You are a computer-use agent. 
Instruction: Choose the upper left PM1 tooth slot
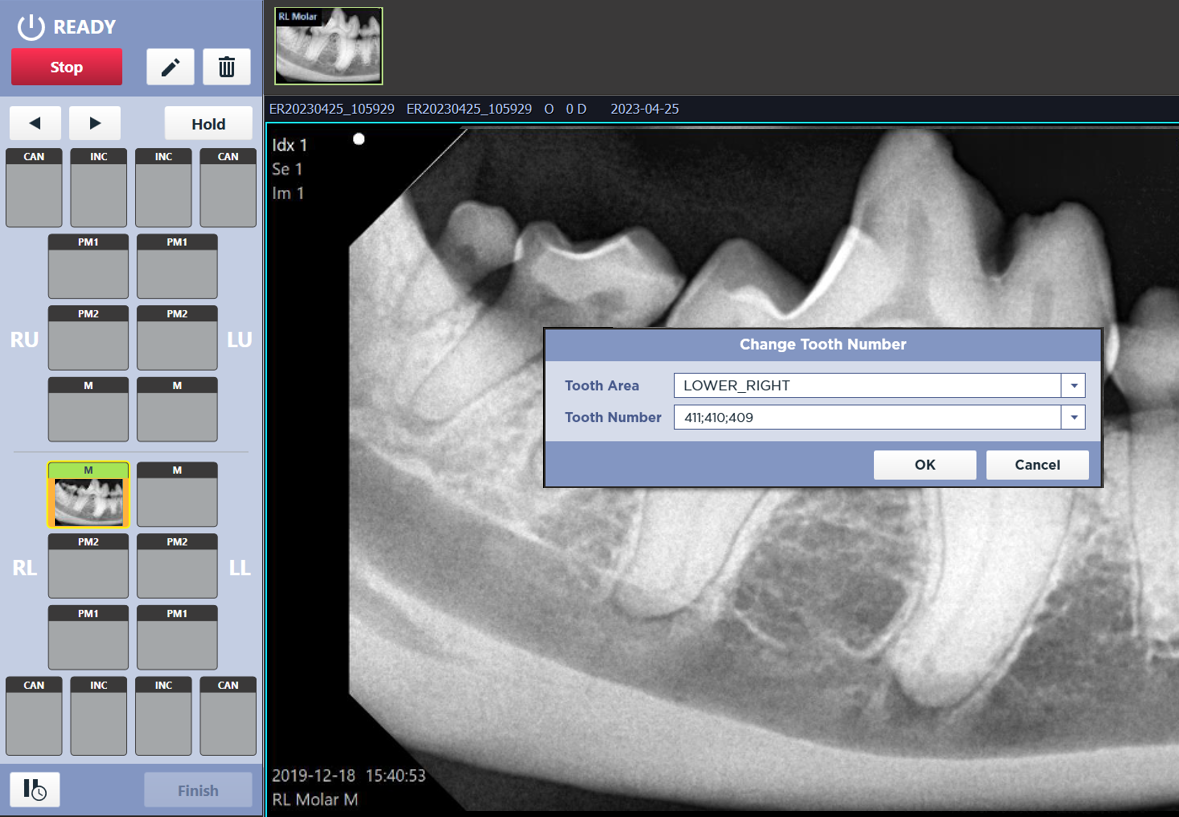177,267
